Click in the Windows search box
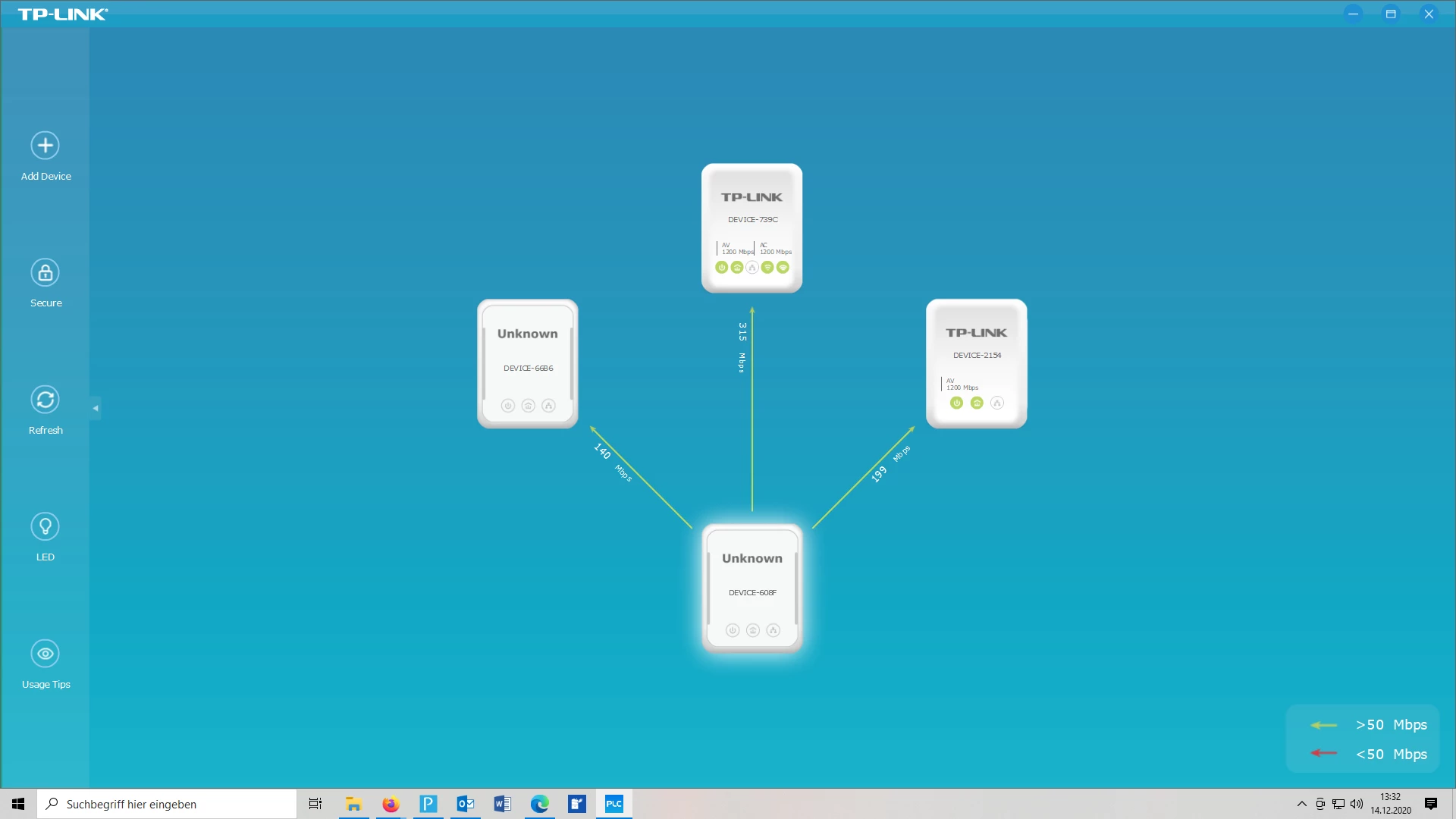This screenshot has width=1456, height=819. (171, 804)
